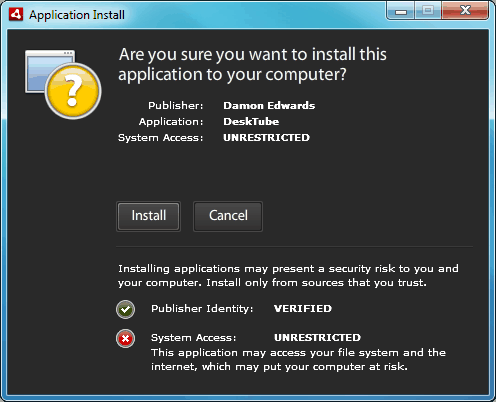Click the green checkmark verified icon
Screen dimensions: 496x402
pos(125,309)
